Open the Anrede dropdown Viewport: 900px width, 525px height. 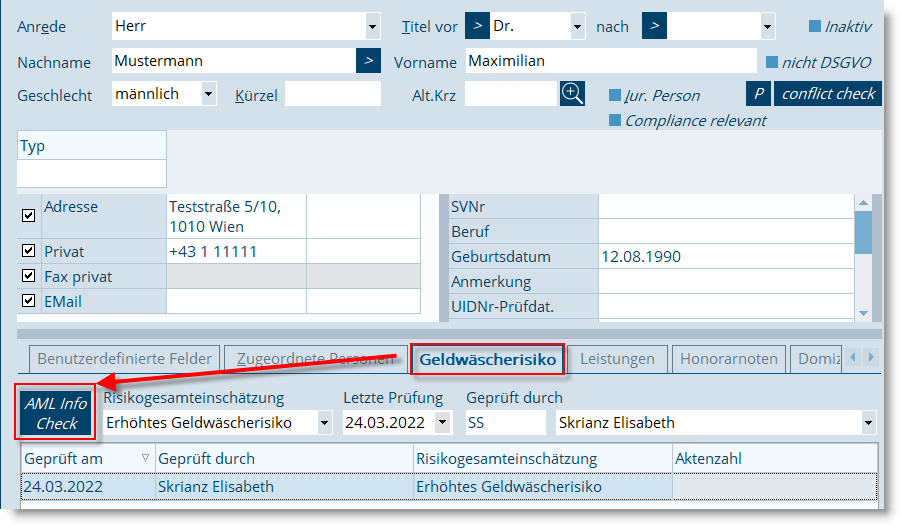(372, 27)
